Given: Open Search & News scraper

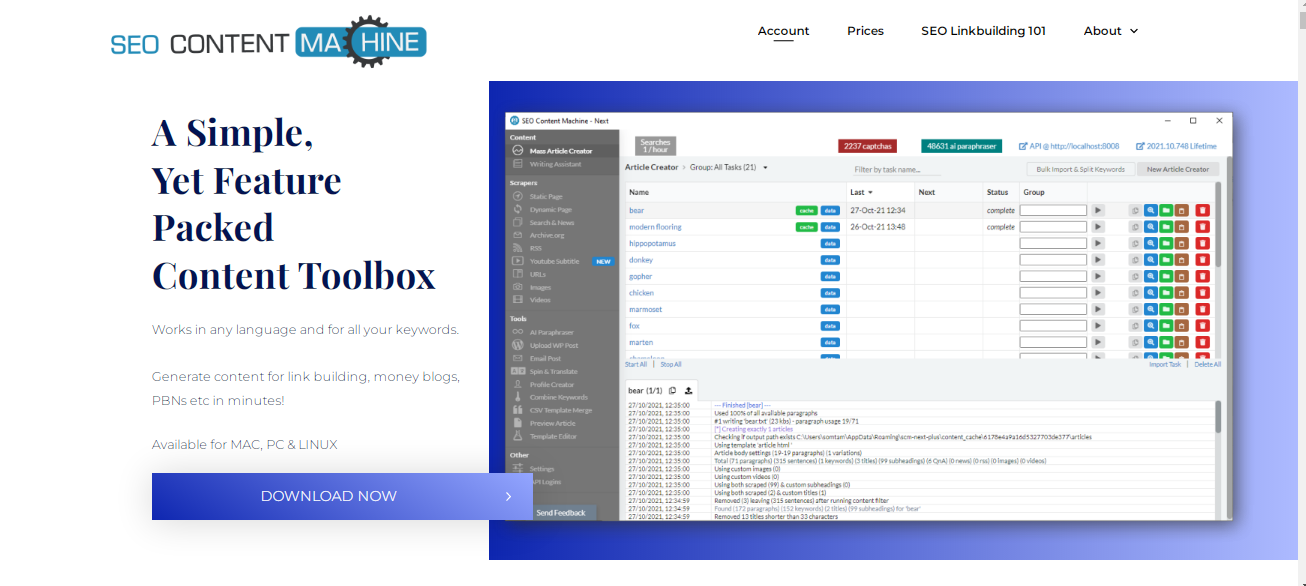Looking at the screenshot, I should tap(552, 223).
